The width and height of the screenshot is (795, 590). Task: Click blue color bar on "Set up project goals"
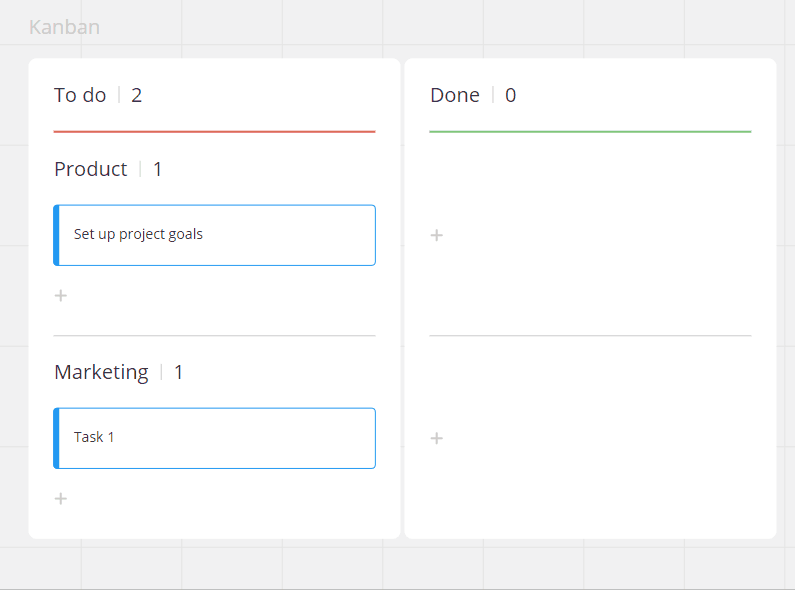57,235
